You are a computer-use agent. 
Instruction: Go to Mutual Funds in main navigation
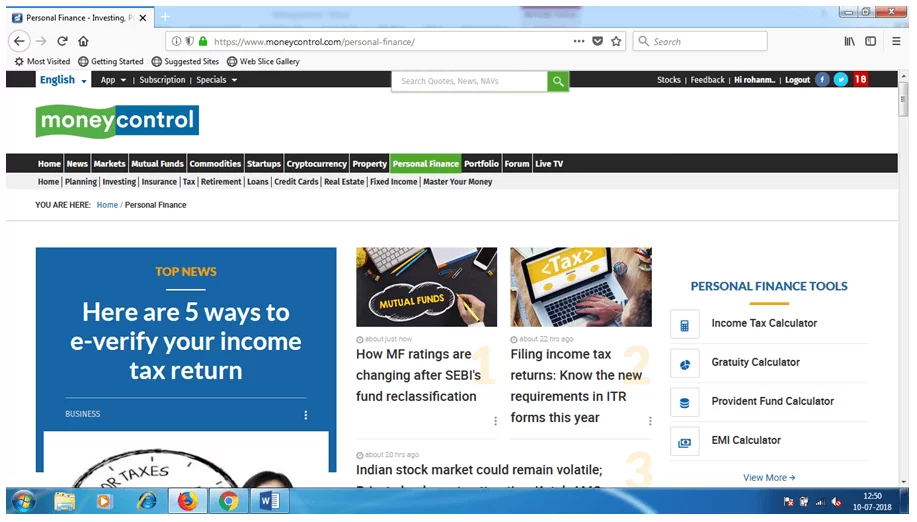[x=157, y=164]
